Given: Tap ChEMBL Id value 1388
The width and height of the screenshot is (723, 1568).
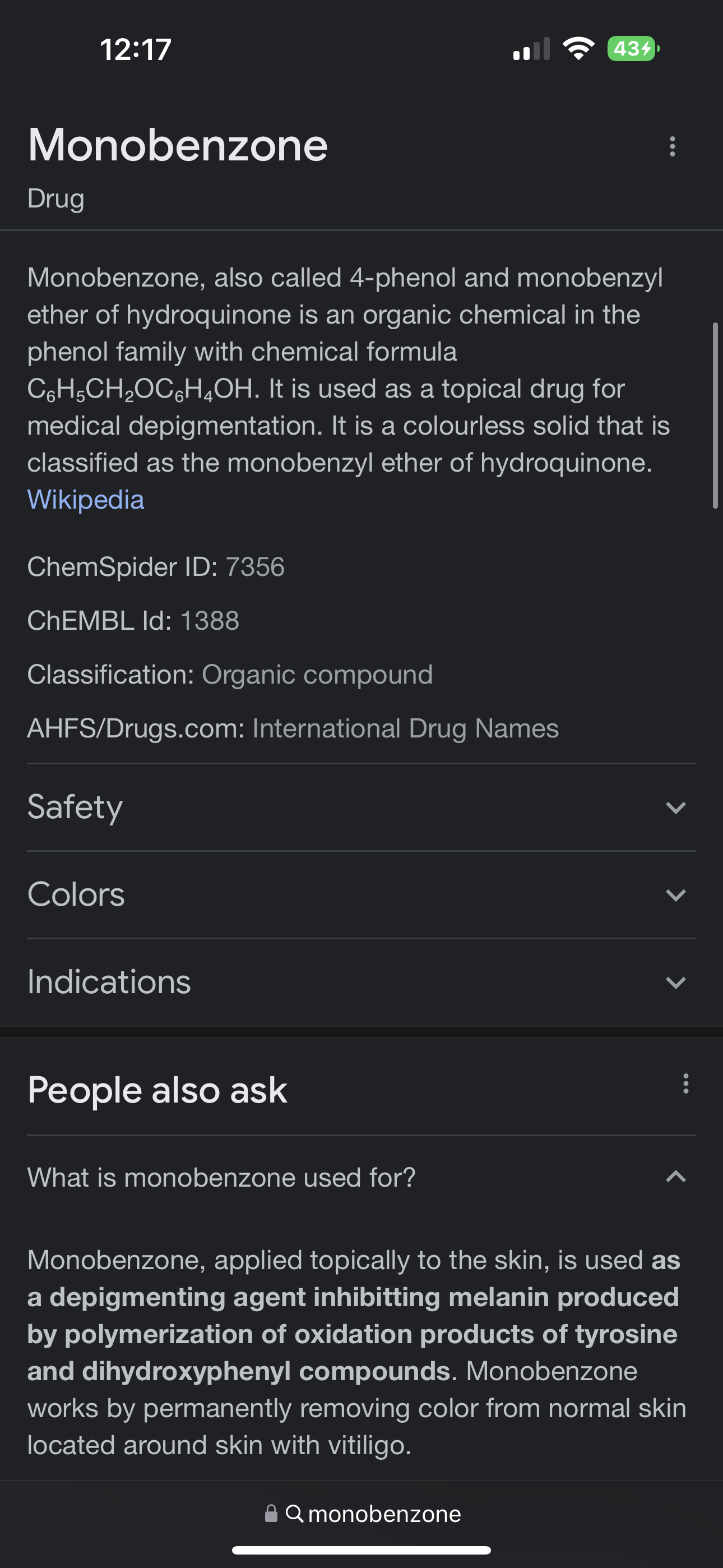Looking at the screenshot, I should [x=210, y=621].
